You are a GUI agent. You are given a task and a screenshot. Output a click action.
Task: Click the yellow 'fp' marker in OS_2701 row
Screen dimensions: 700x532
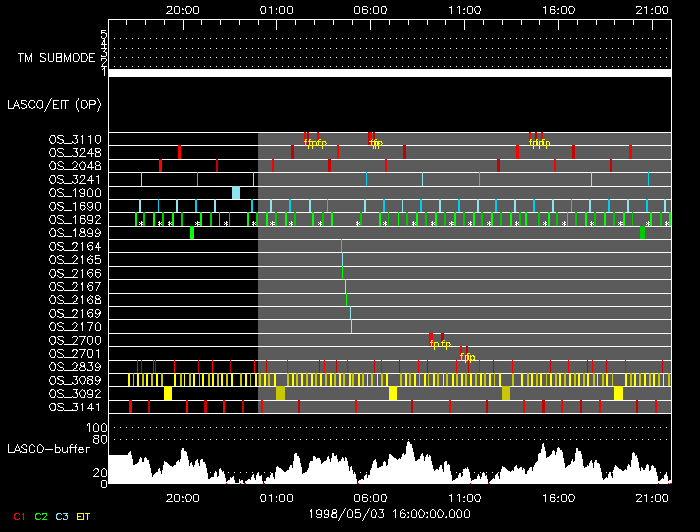467,357
